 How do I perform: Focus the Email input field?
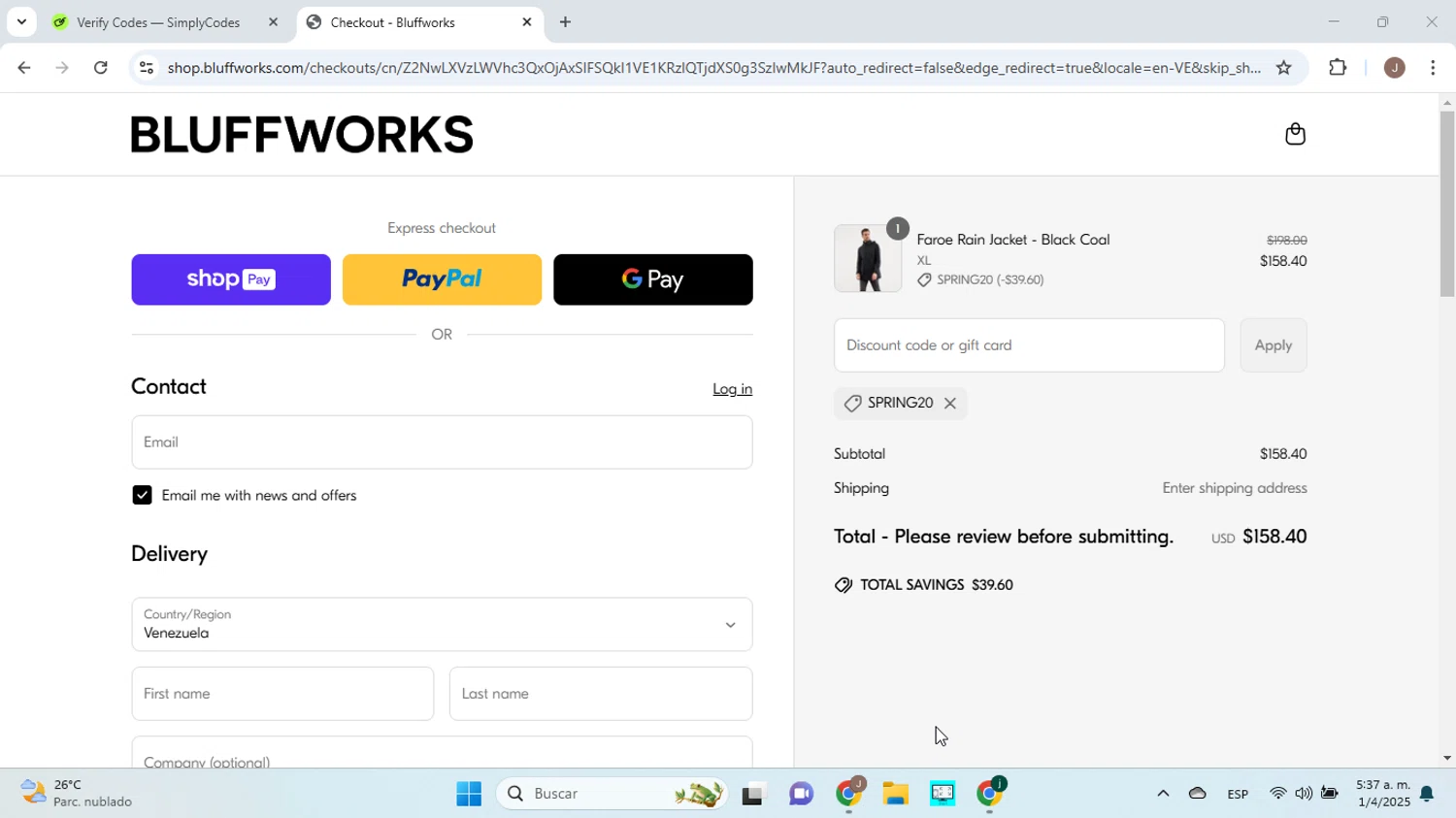(x=442, y=442)
